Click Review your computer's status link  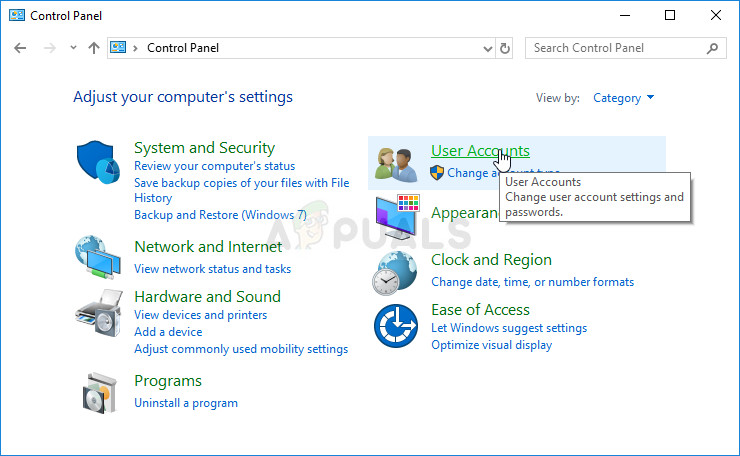[214, 166]
